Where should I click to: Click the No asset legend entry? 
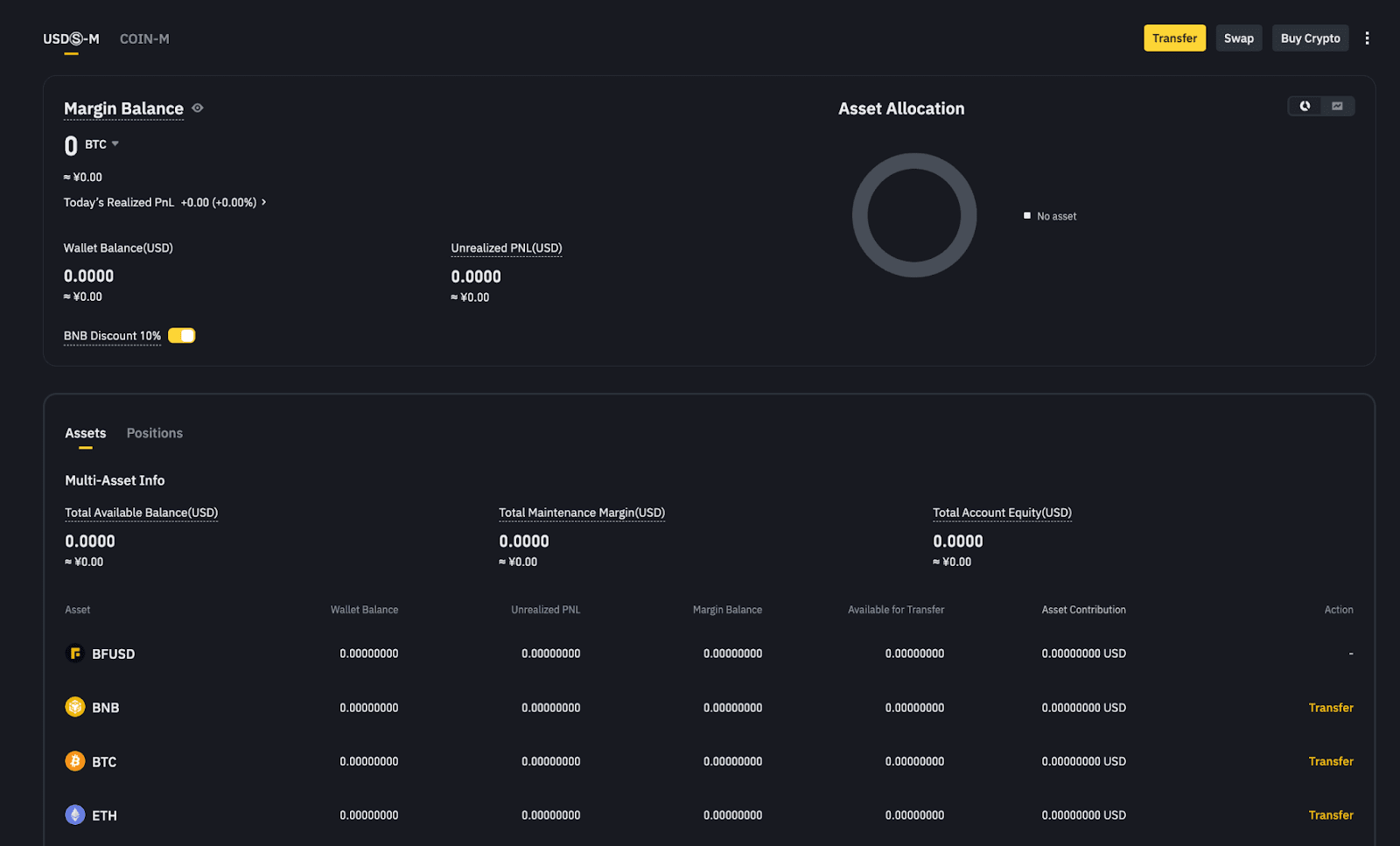[x=1050, y=216]
